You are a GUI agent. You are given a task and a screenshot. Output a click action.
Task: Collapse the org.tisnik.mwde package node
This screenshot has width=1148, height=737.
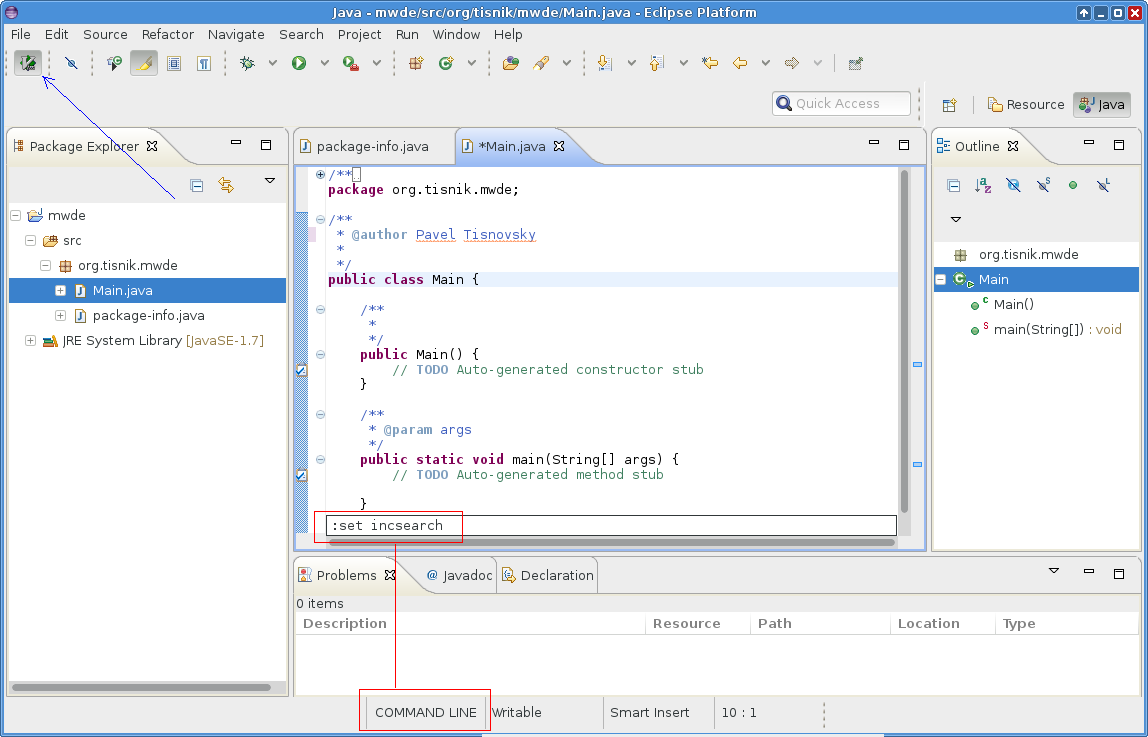(x=45, y=265)
